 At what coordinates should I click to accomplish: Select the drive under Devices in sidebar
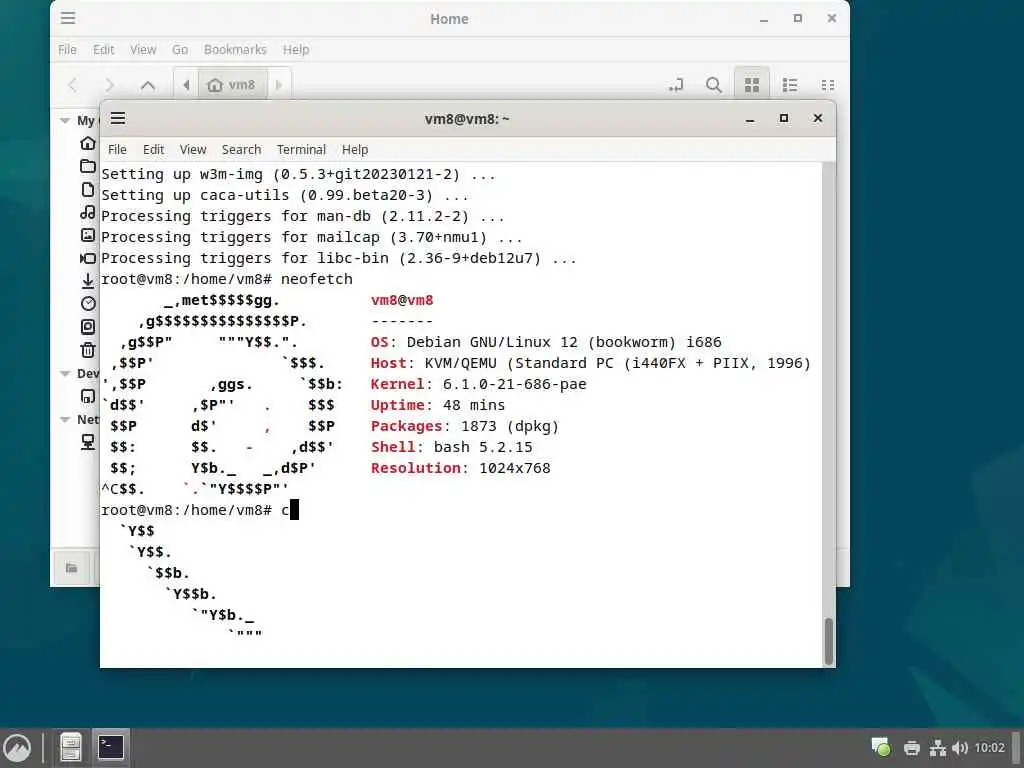click(x=88, y=396)
